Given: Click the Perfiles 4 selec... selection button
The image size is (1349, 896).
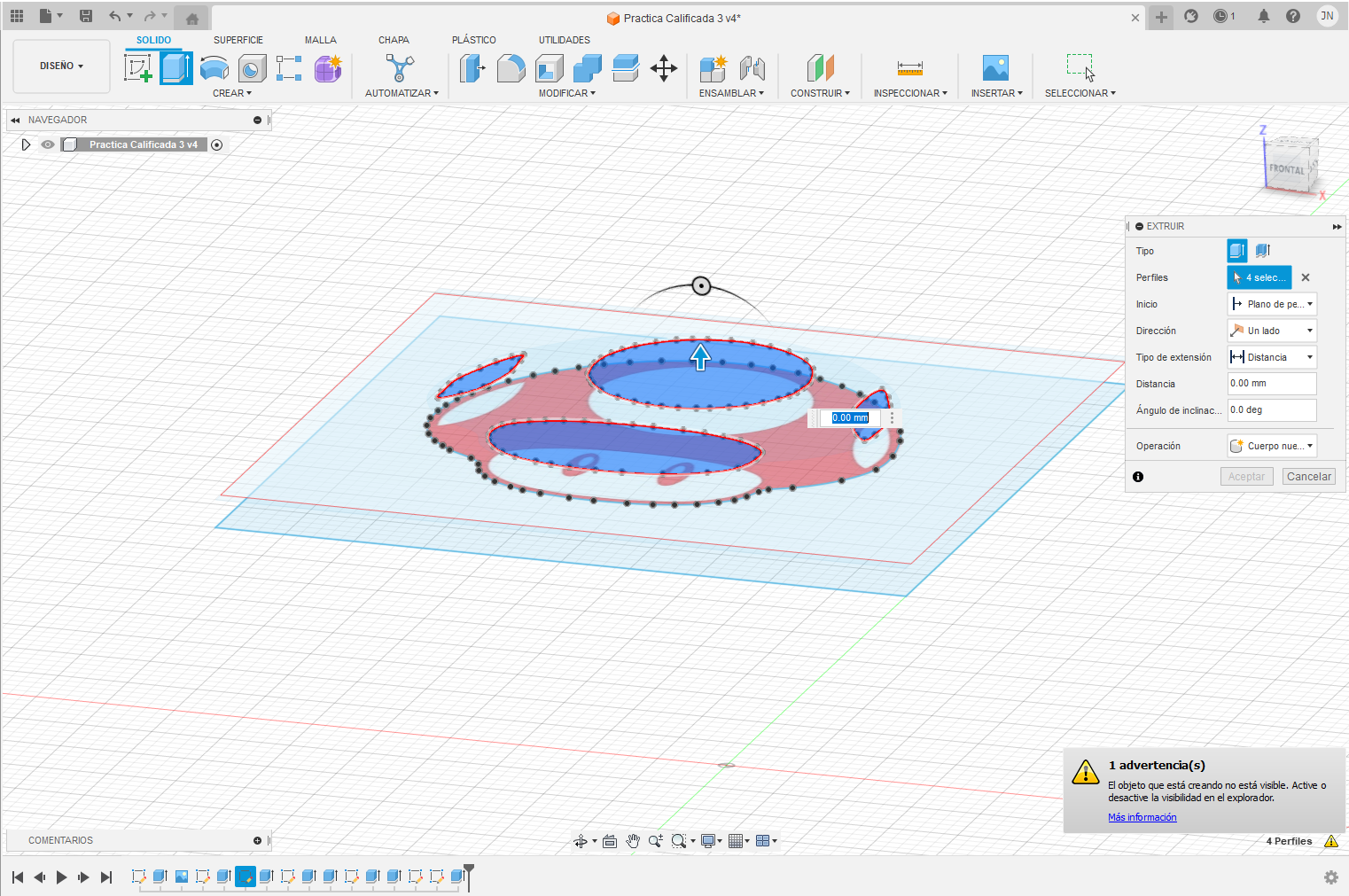Looking at the screenshot, I should tap(1259, 277).
